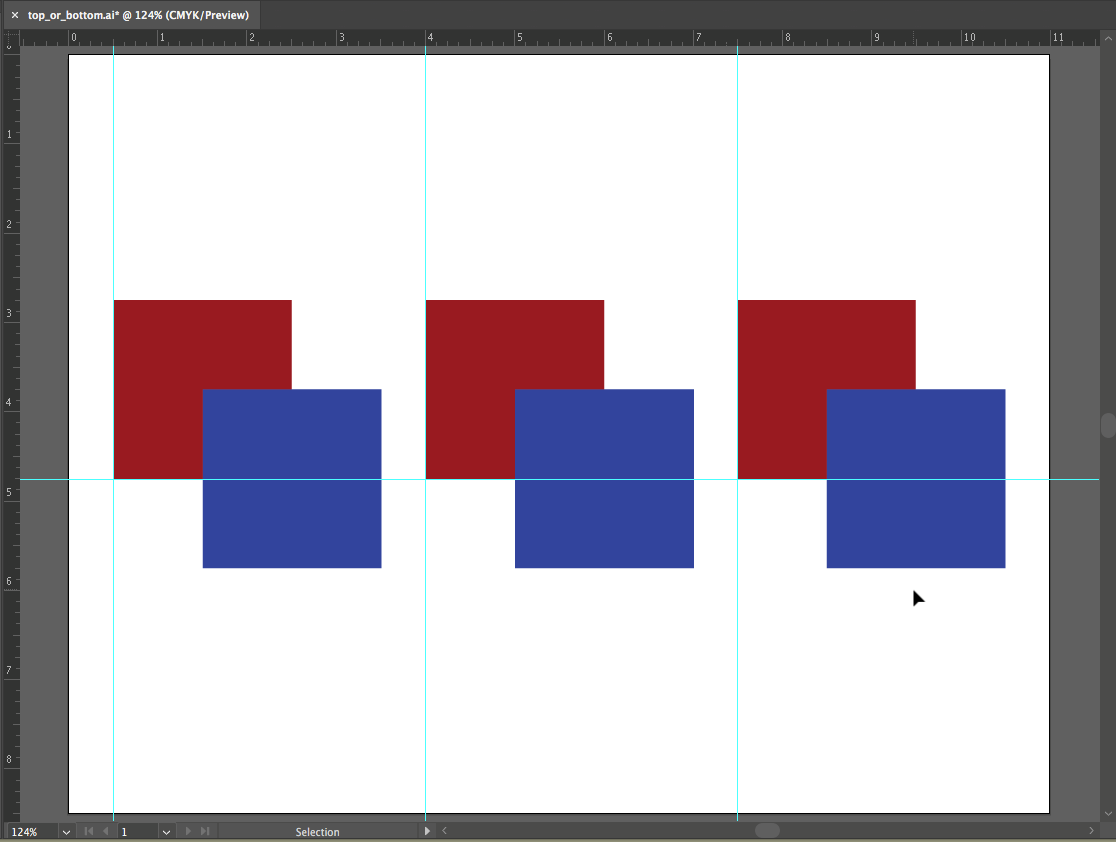The height and width of the screenshot is (842, 1116).
Task: Click the artboard number input field
Action: [x=136, y=832]
